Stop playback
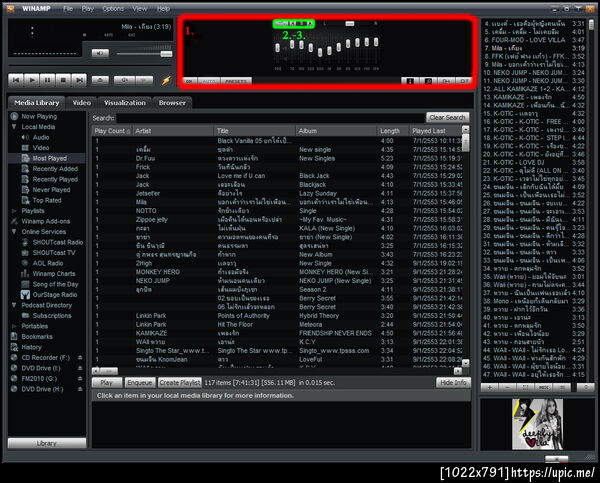Image resolution: width=600 pixels, height=483 pixels. click(63, 80)
